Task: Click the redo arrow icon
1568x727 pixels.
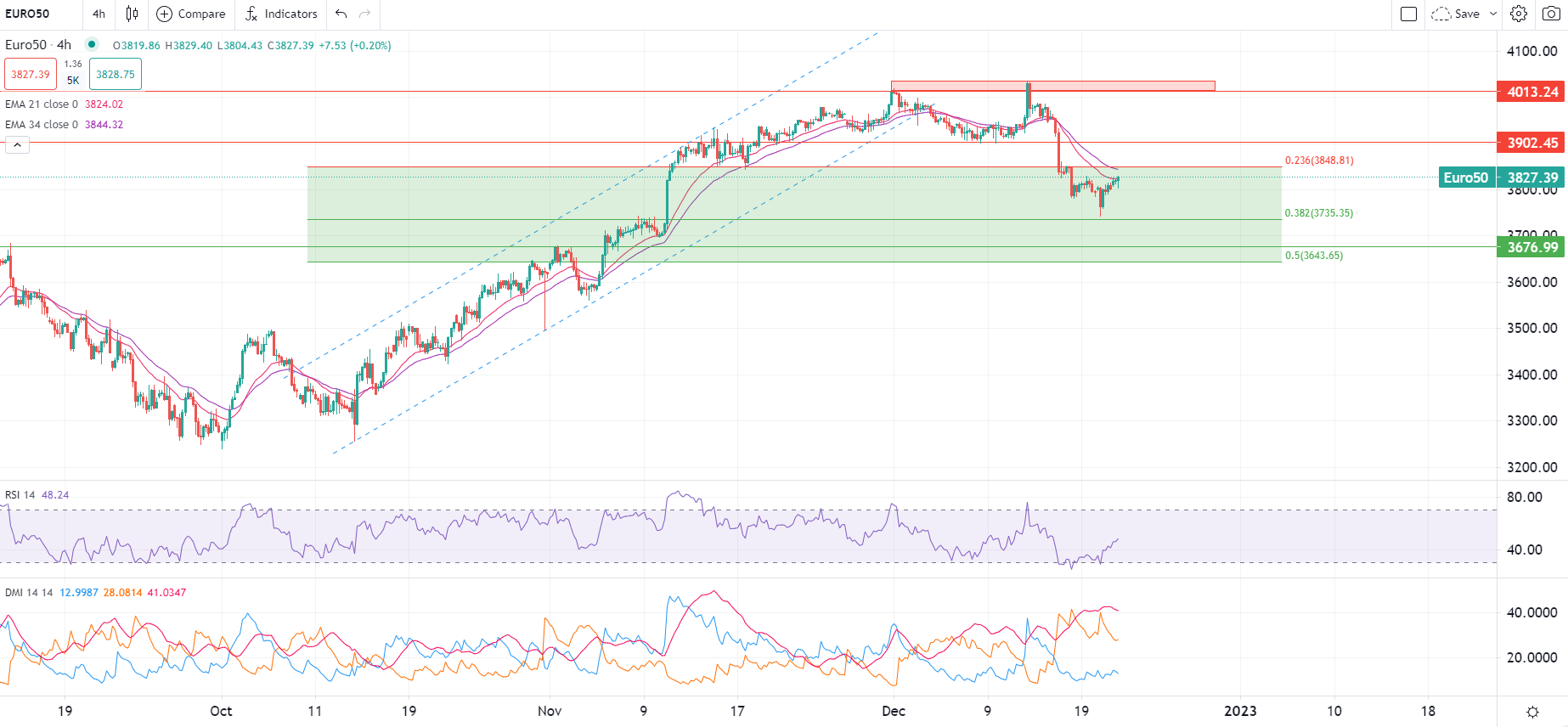Action: click(365, 14)
